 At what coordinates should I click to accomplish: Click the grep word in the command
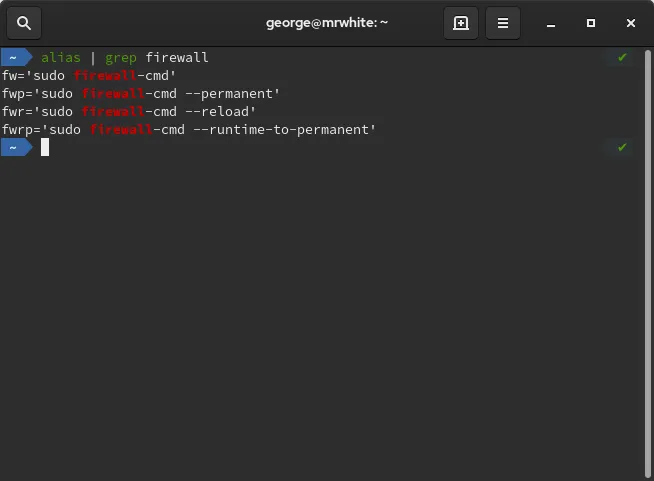121,57
